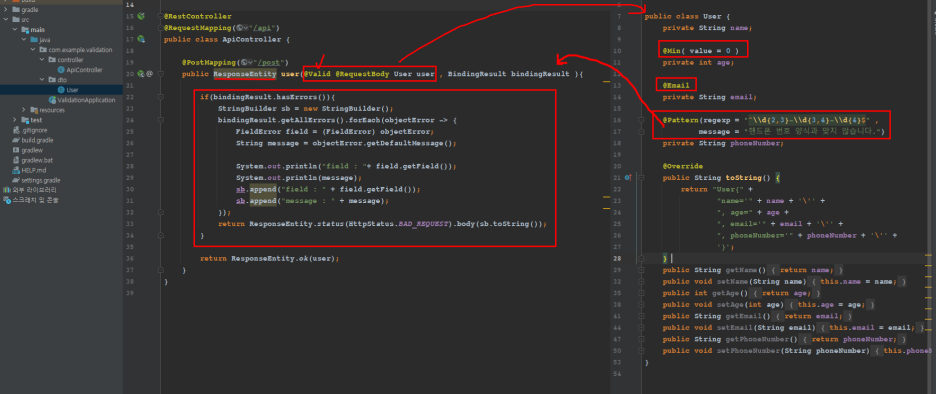
Task: Collapse the main folder arrow
Action: pyautogui.click(x=16, y=30)
